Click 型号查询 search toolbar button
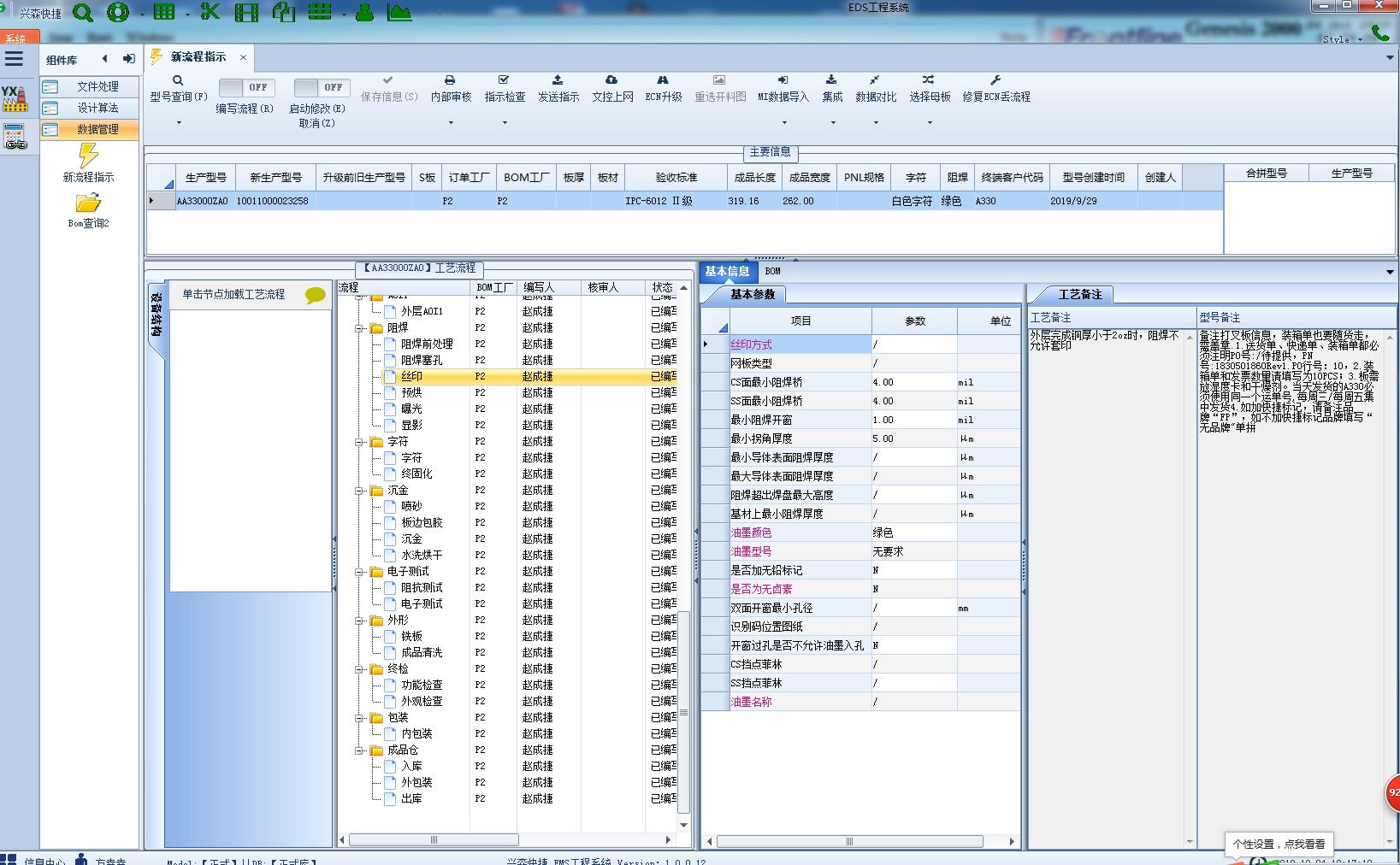The width and height of the screenshot is (1400, 865). point(179,89)
